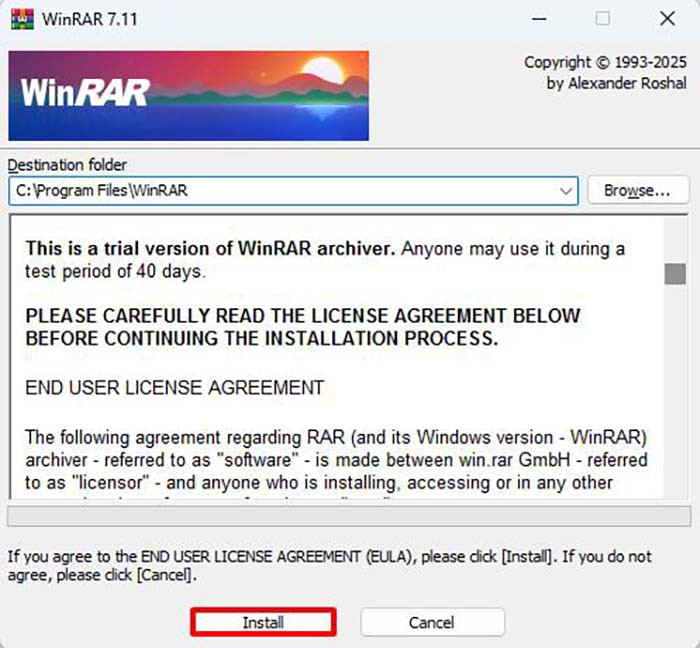Focus the Destination folder path field
The height and width of the screenshot is (648, 700).
tap(293, 191)
